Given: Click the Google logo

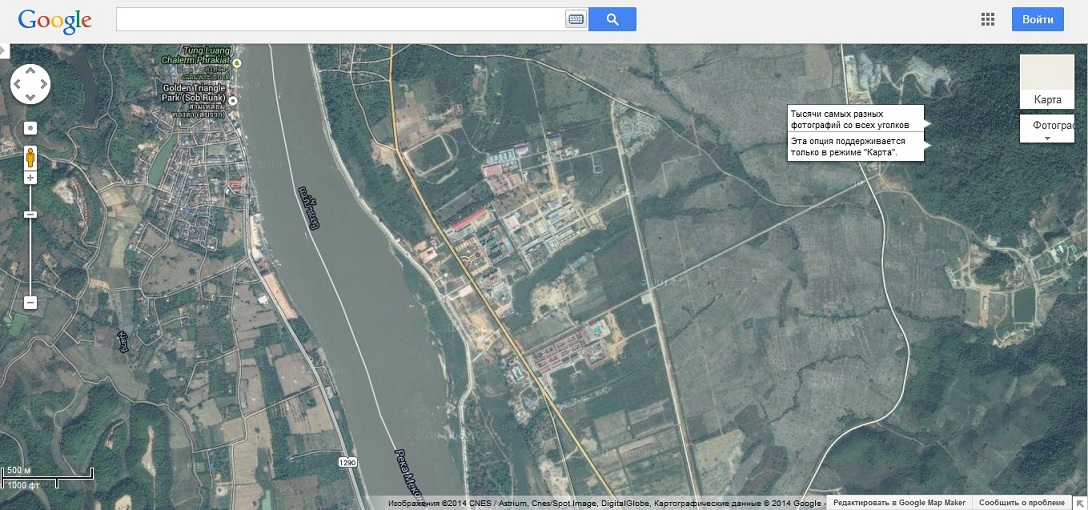Looking at the screenshot, I should (54, 20).
